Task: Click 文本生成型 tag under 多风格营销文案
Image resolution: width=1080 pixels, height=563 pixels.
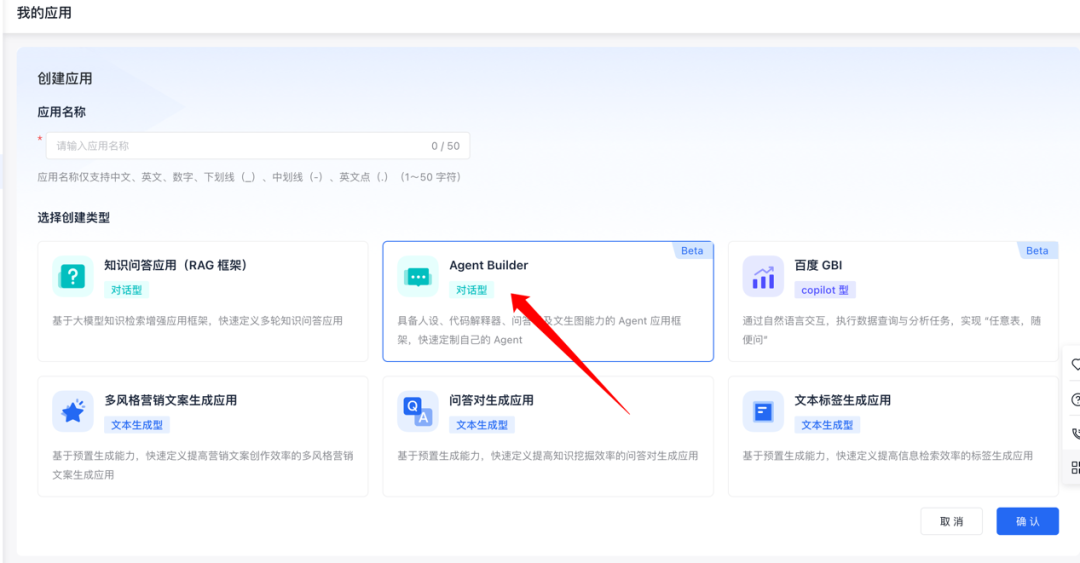Action: pos(136,425)
